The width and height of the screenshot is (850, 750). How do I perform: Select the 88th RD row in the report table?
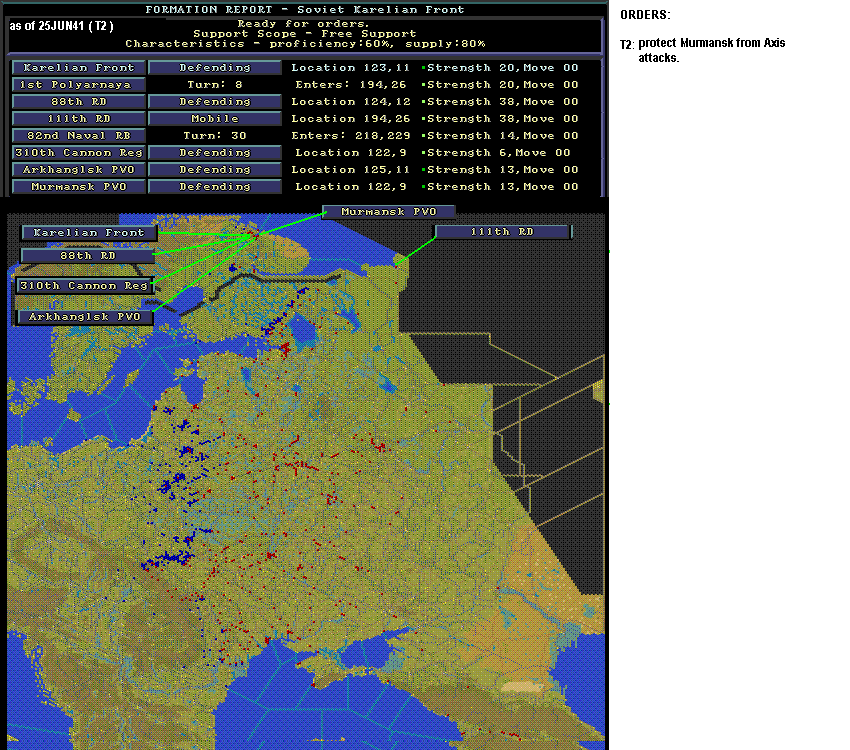pos(79,102)
